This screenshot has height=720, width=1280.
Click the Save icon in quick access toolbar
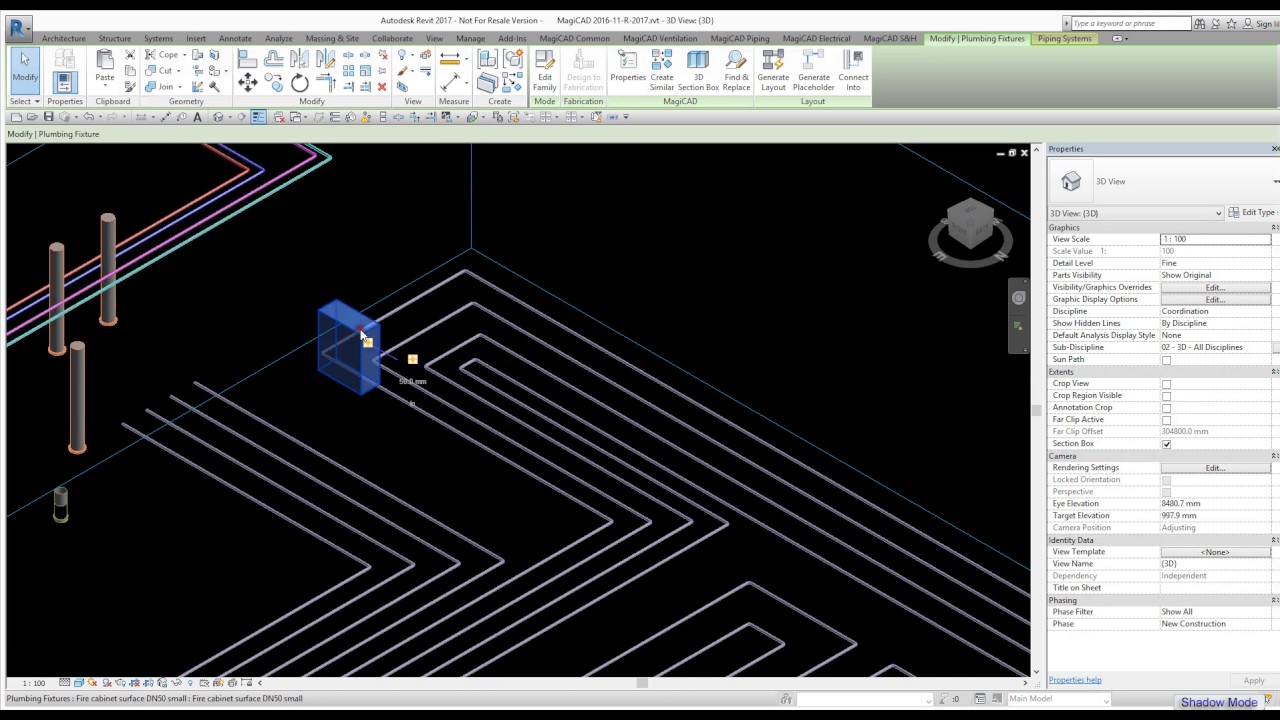(x=48, y=117)
